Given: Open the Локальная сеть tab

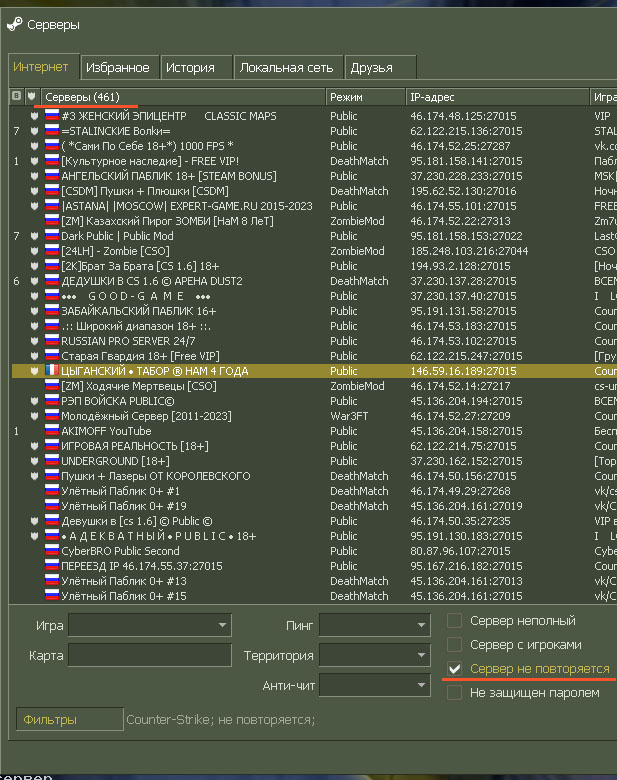Looking at the screenshot, I should point(288,68).
